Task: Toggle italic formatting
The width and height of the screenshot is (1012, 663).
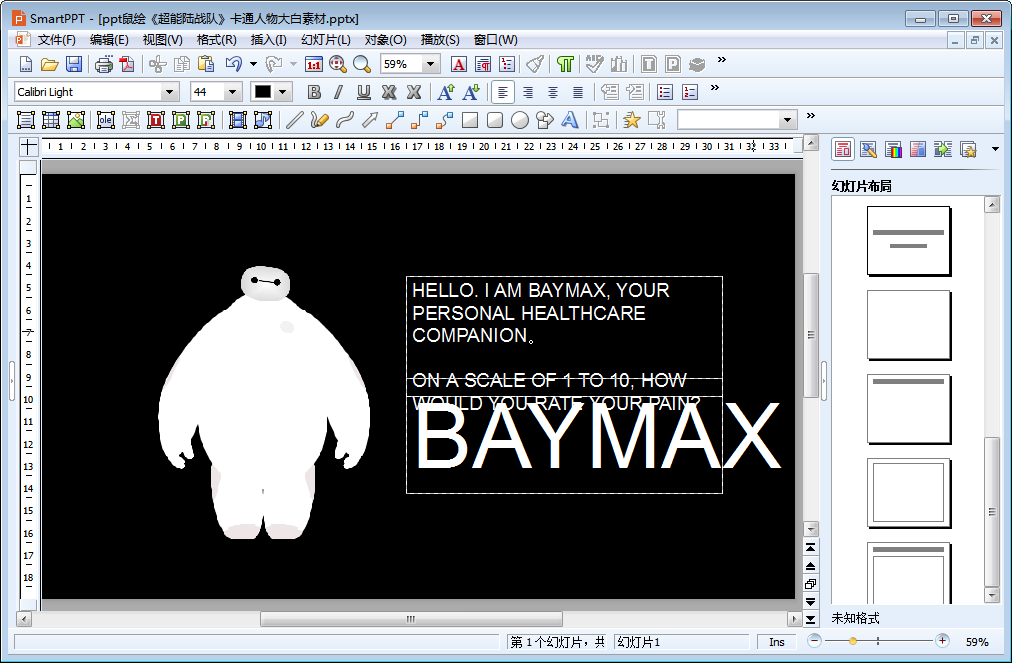Action: point(338,92)
